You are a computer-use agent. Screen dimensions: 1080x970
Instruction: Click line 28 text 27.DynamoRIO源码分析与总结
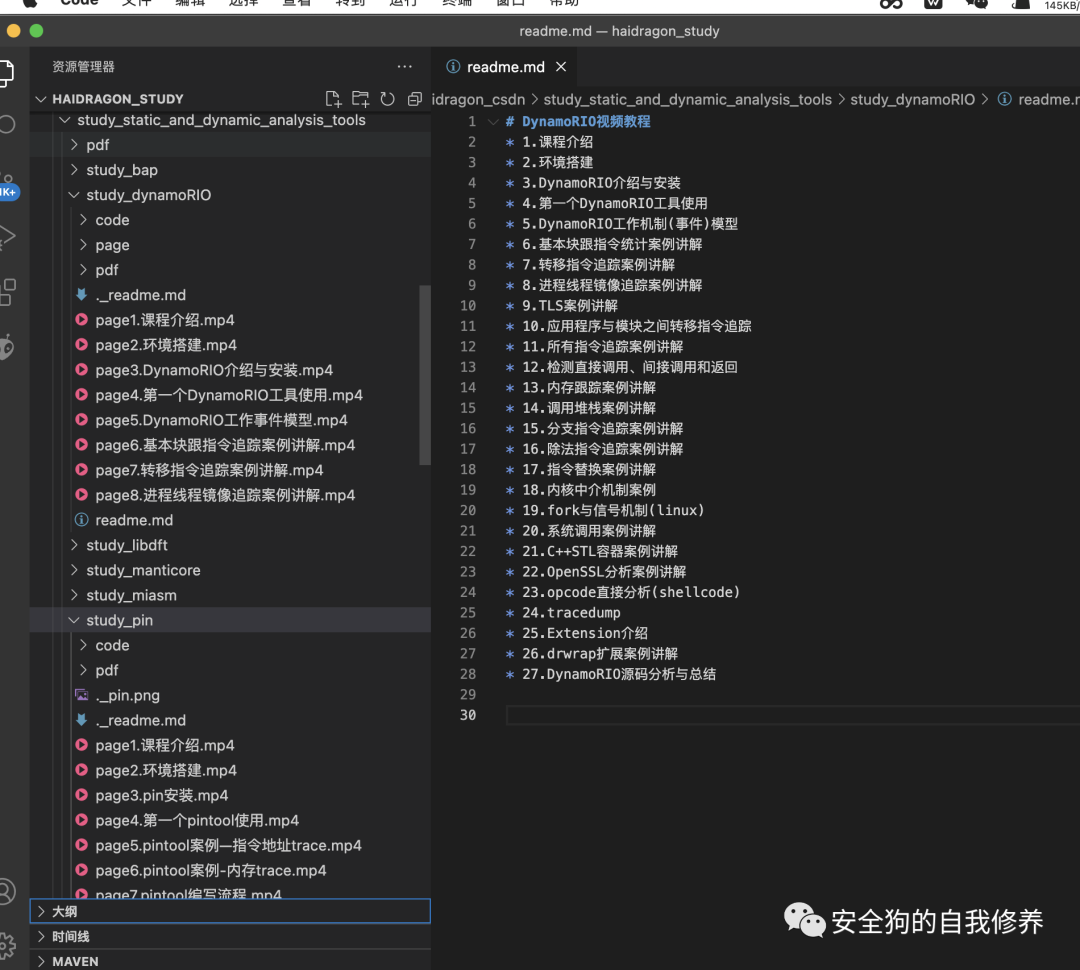point(619,674)
